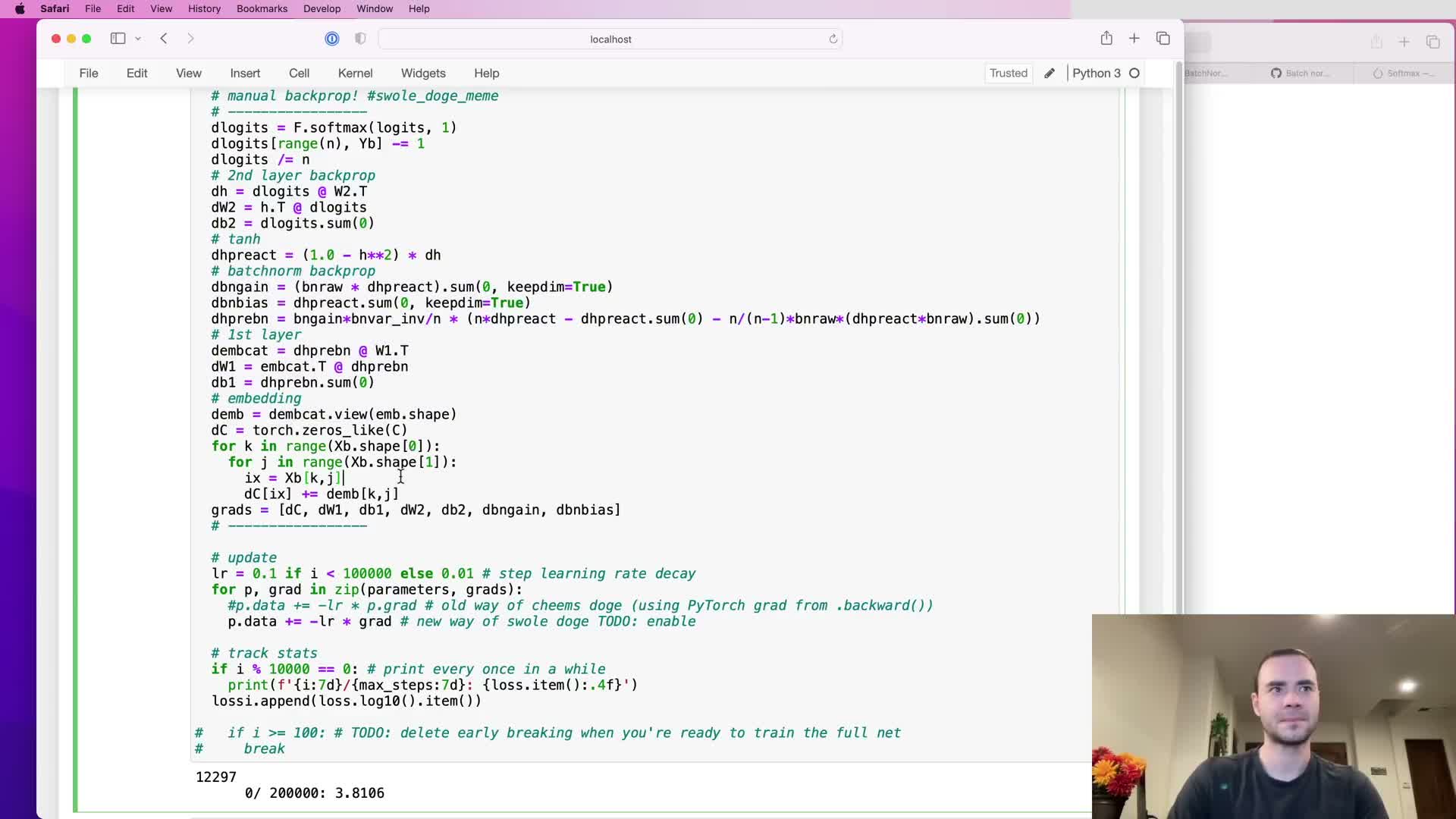
Task: Open a new tab with the plus icon
Action: pos(1134,39)
